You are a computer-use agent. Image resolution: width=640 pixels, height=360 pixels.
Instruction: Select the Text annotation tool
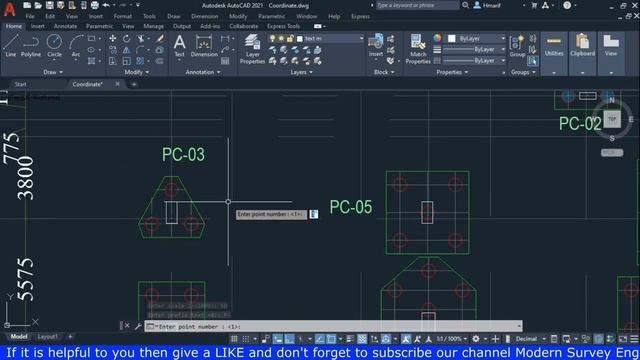[179, 46]
